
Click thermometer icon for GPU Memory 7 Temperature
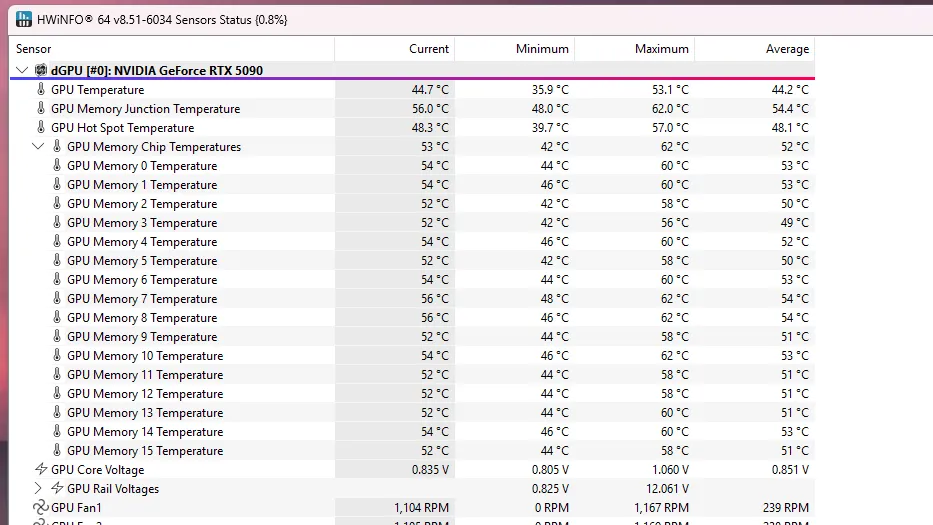tap(57, 298)
